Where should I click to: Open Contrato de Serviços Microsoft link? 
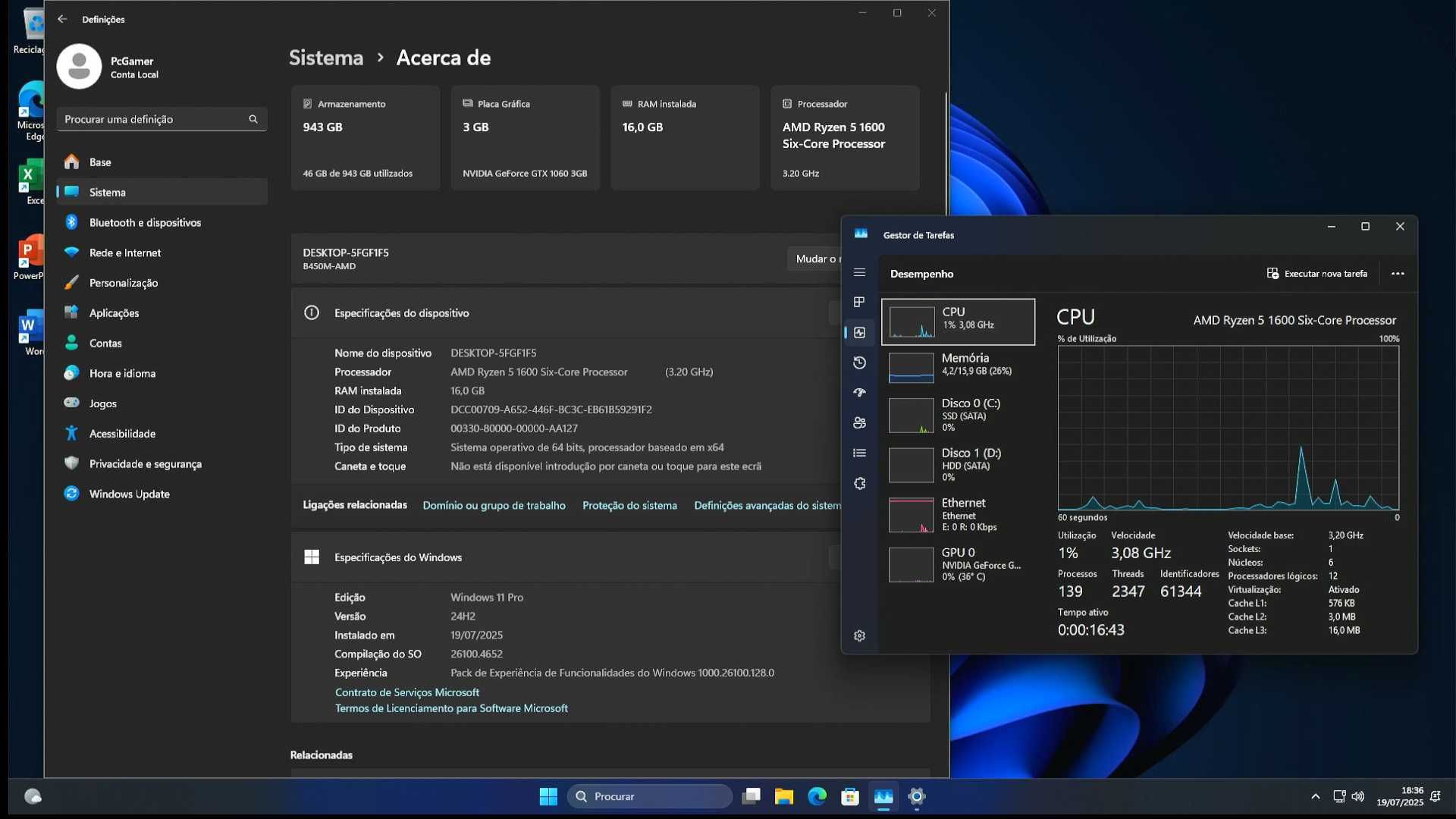pyautogui.click(x=407, y=692)
